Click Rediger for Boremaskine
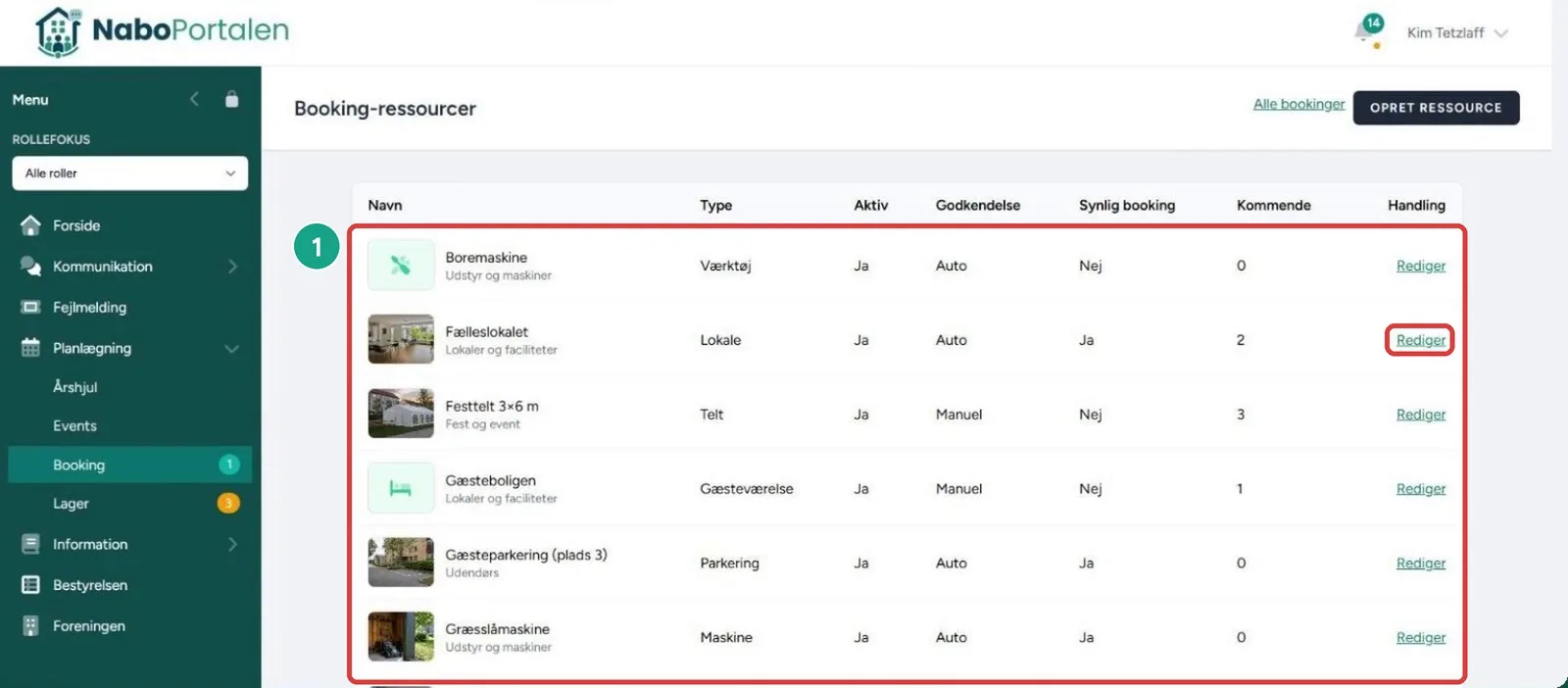This screenshot has width=1568, height=688. click(1420, 266)
